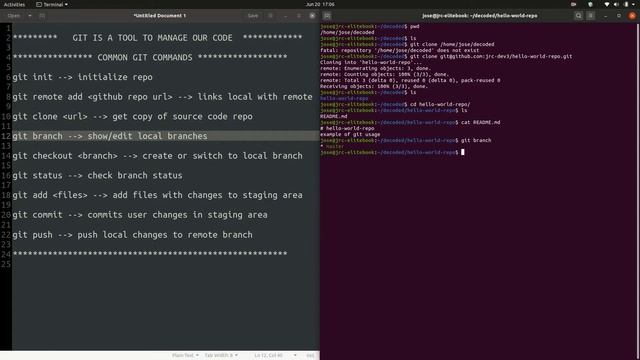Click the 'git add <files>' line
Screen dimensions: 640x360
point(158,195)
